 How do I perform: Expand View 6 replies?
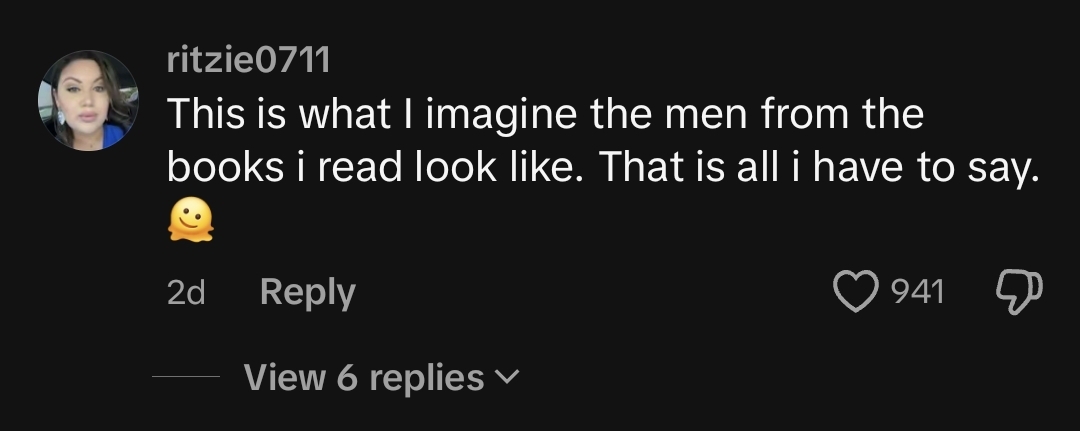point(381,377)
